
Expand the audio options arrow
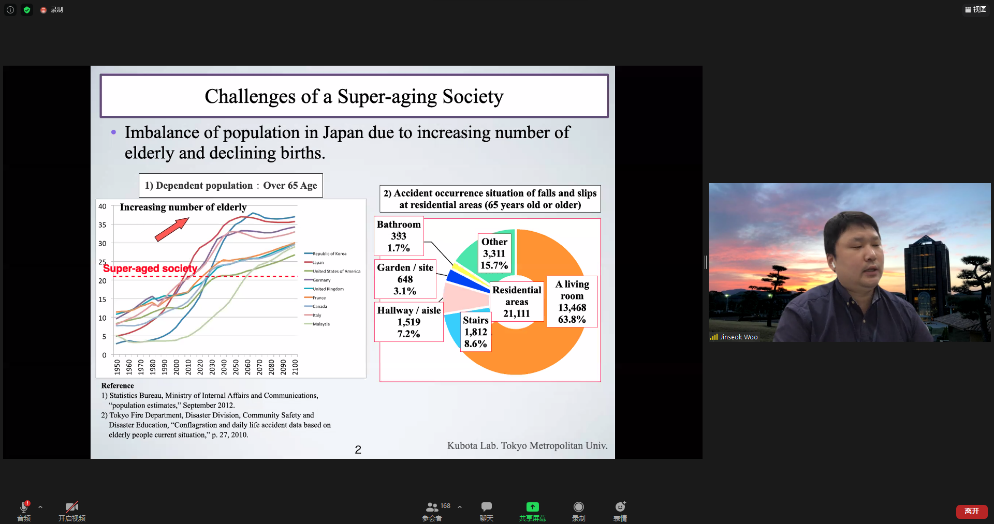coord(40,507)
